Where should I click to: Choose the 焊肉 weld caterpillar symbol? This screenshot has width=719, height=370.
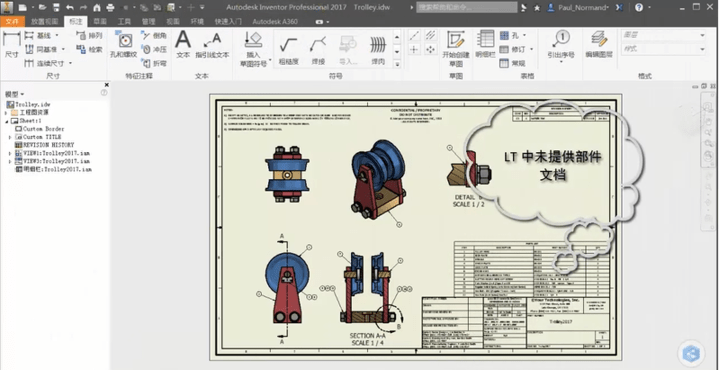(378, 50)
